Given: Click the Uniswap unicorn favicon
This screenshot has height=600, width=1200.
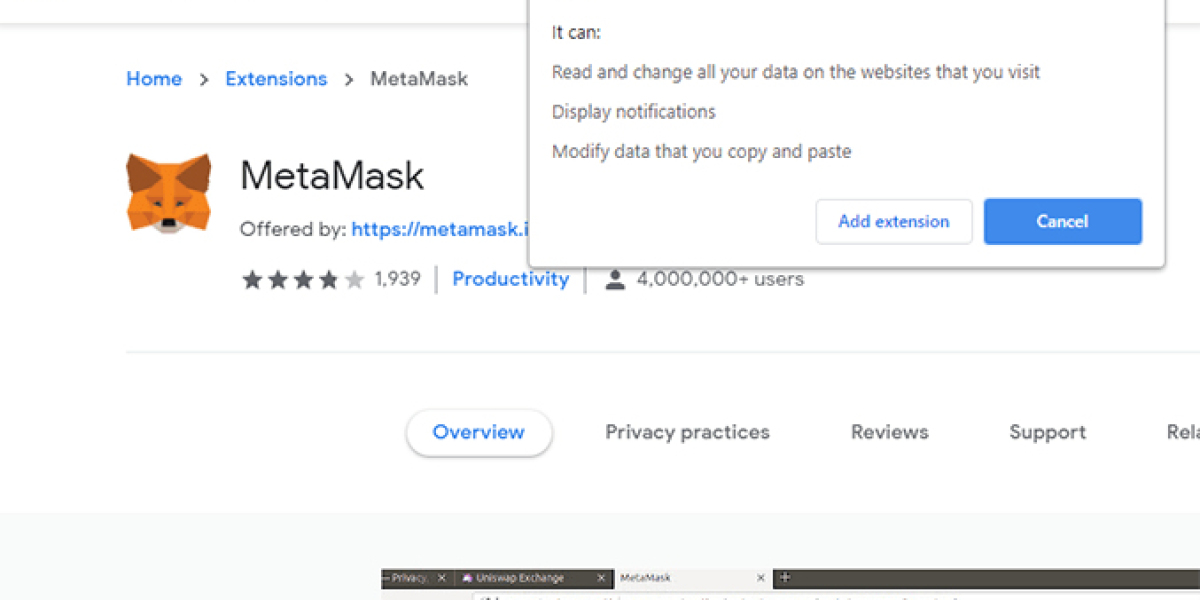Looking at the screenshot, I should point(467,577).
